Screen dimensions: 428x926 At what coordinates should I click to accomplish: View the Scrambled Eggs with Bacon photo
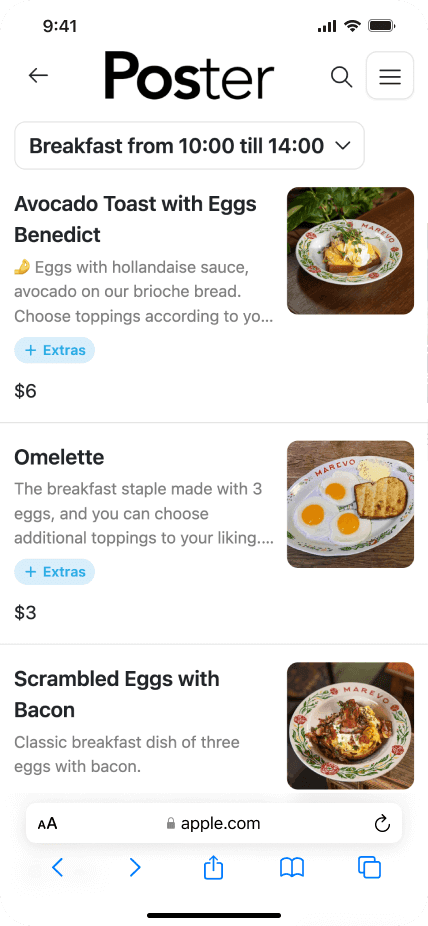pyautogui.click(x=351, y=725)
